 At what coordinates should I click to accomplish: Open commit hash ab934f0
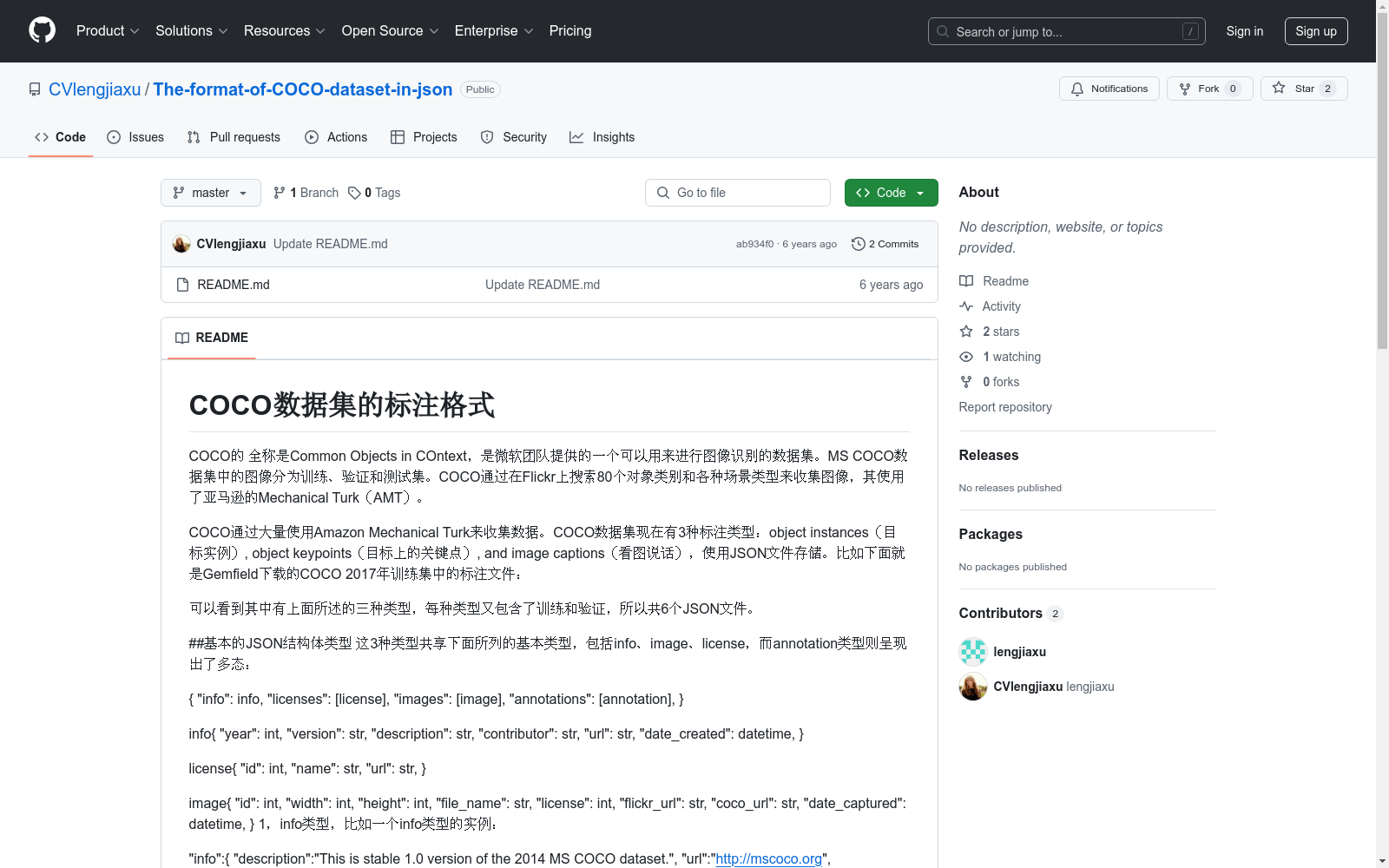754,244
